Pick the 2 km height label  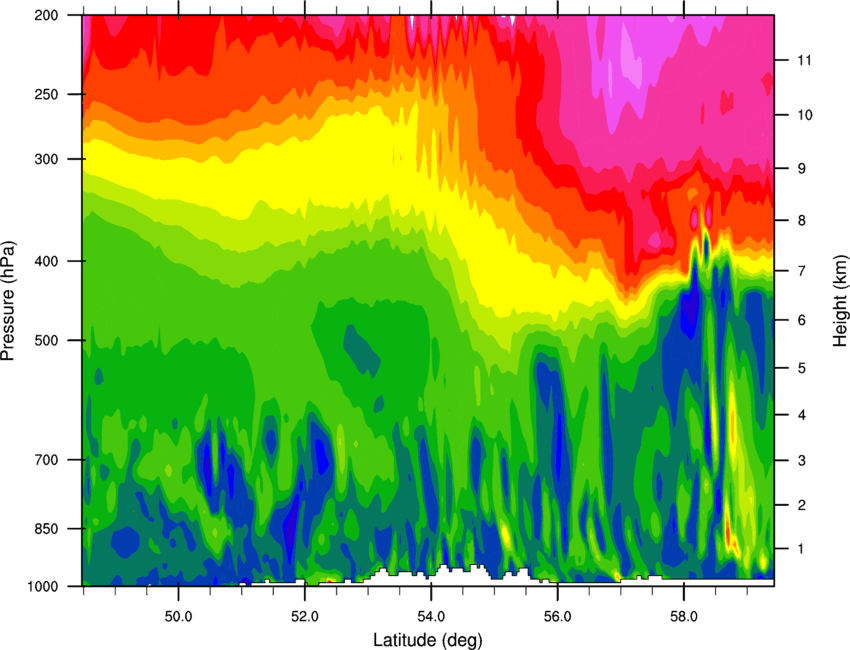tap(802, 505)
